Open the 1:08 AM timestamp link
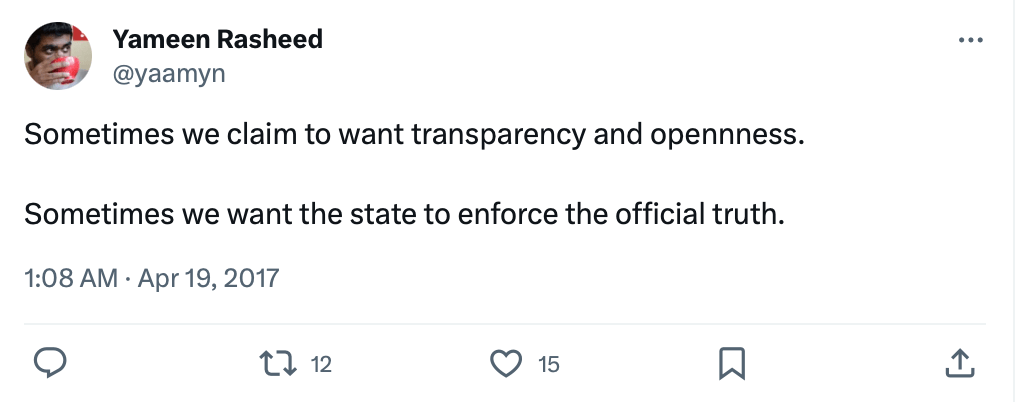This screenshot has width=1018, height=402. click(x=70, y=277)
